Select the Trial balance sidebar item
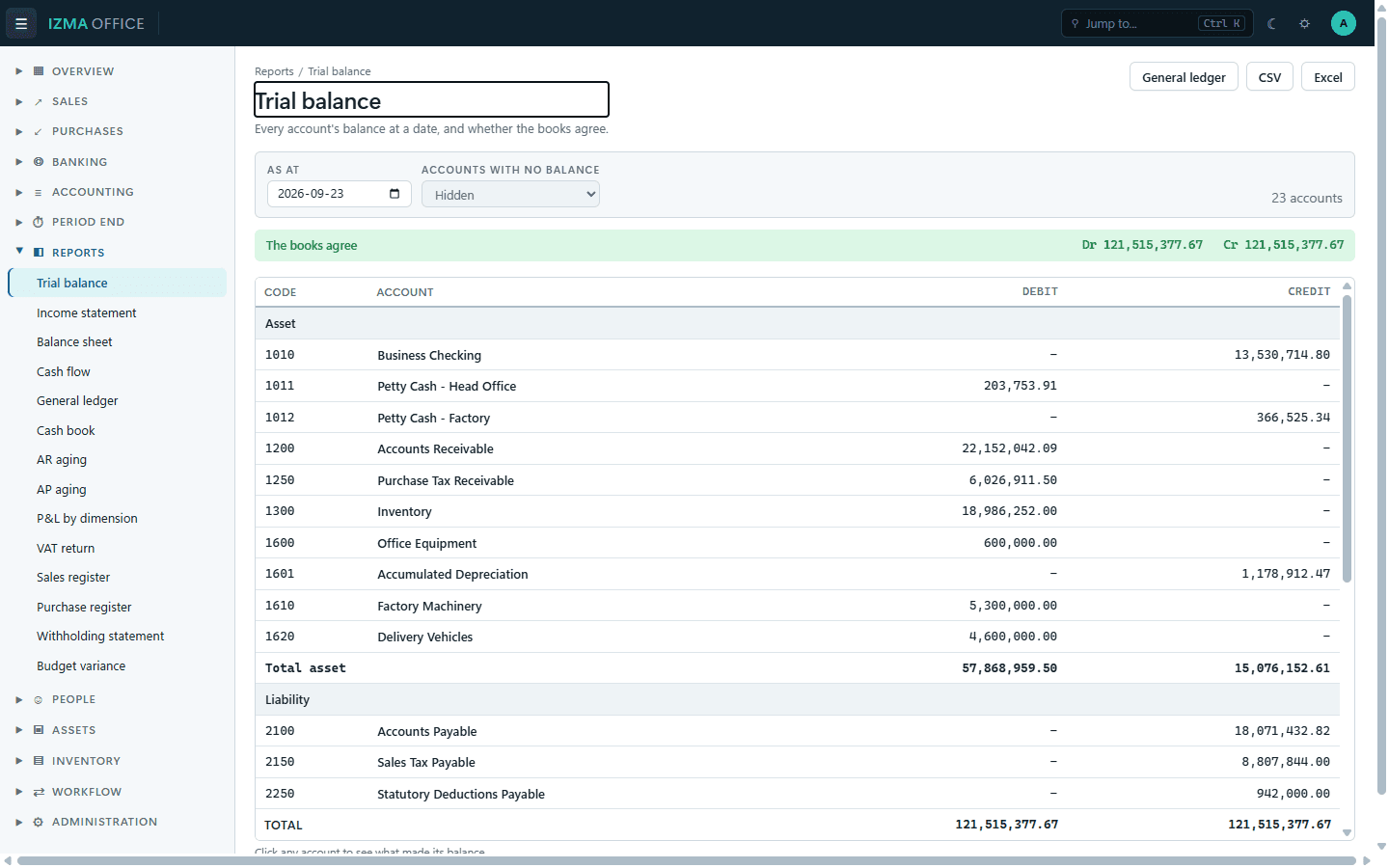The height and width of the screenshot is (868, 1389). (x=117, y=283)
